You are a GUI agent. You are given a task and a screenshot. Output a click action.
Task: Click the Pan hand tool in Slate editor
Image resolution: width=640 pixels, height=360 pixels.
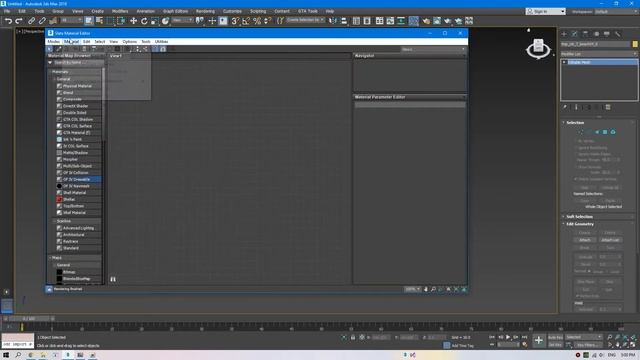[426, 289]
